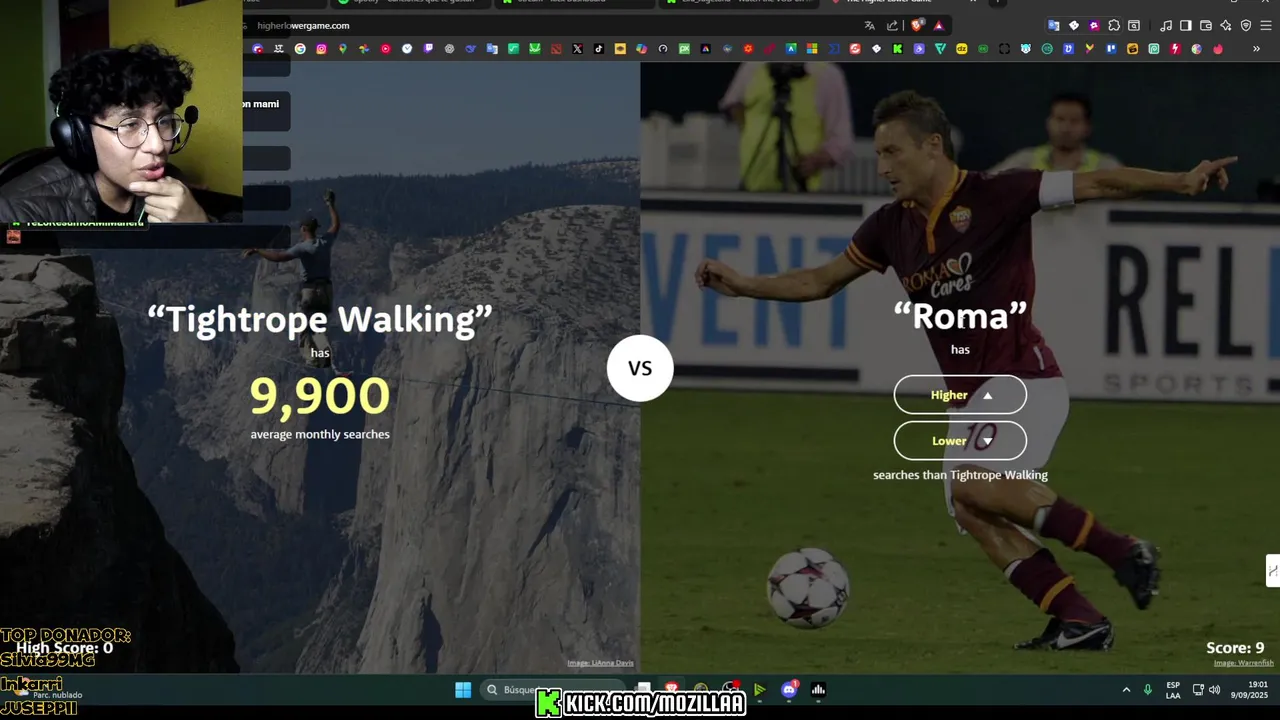Open the Tinder flame bookmark icon

pos(1218,49)
